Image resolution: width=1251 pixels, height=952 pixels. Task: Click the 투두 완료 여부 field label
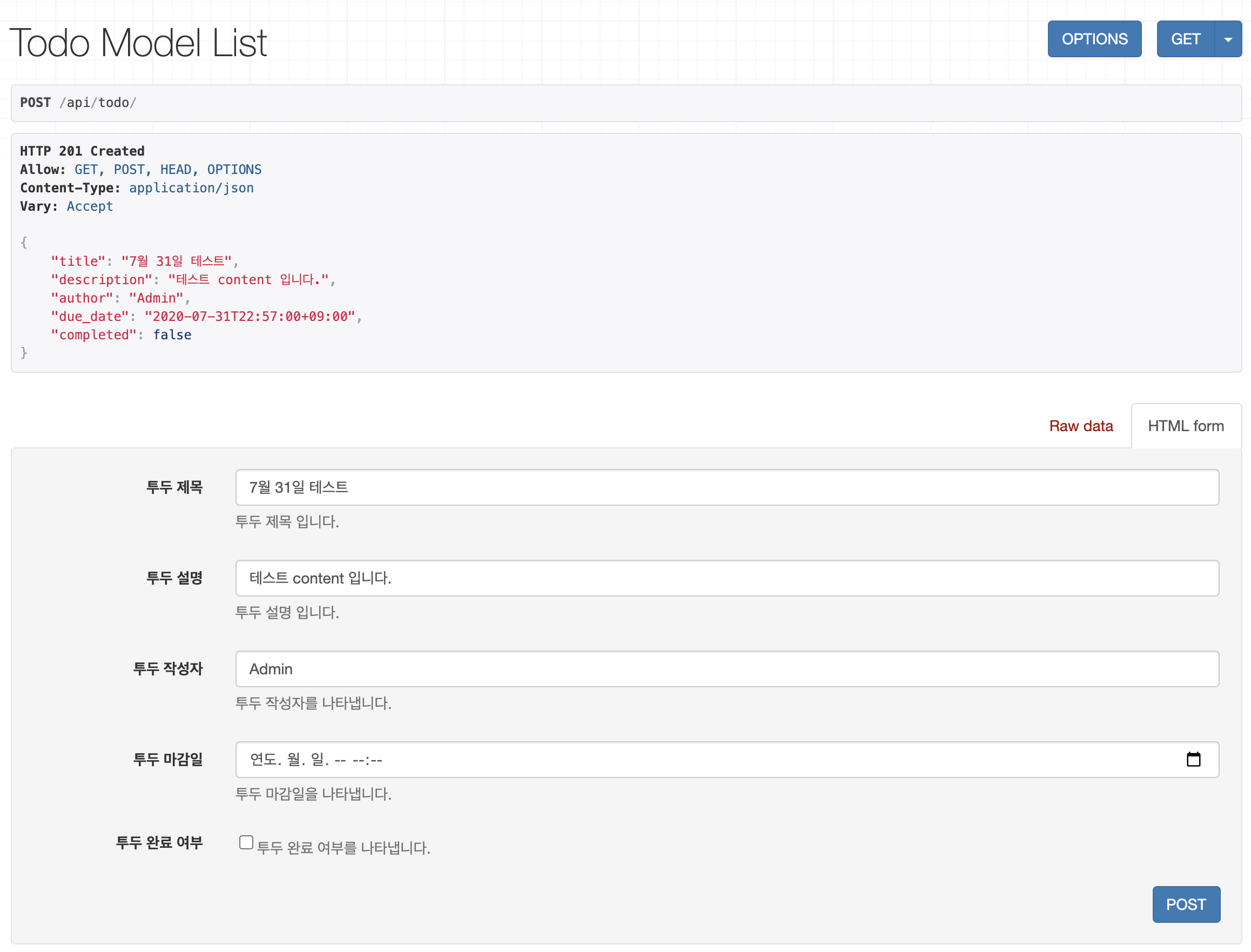[x=159, y=843]
